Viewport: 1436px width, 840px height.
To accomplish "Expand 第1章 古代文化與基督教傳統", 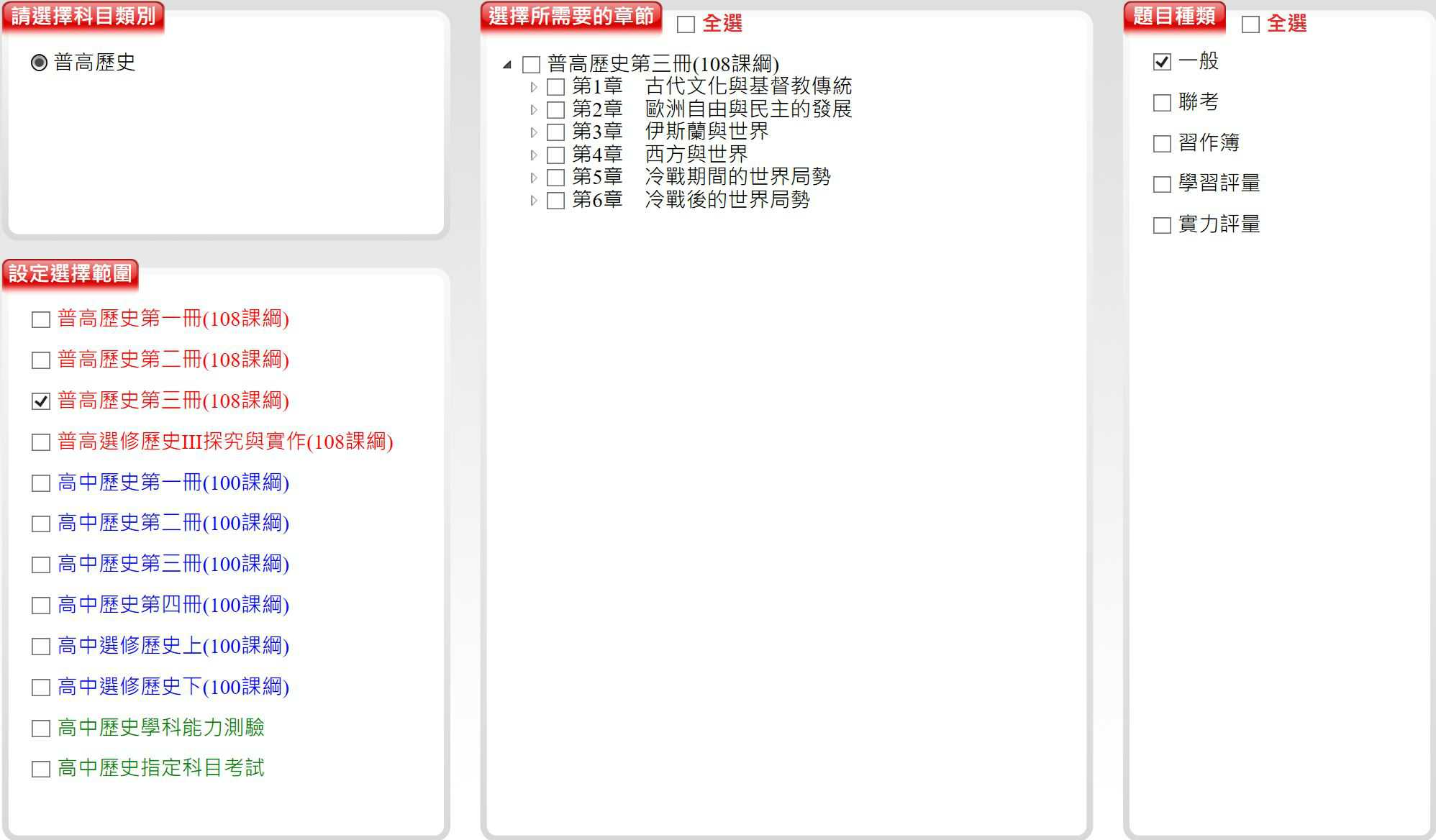I will [533, 87].
